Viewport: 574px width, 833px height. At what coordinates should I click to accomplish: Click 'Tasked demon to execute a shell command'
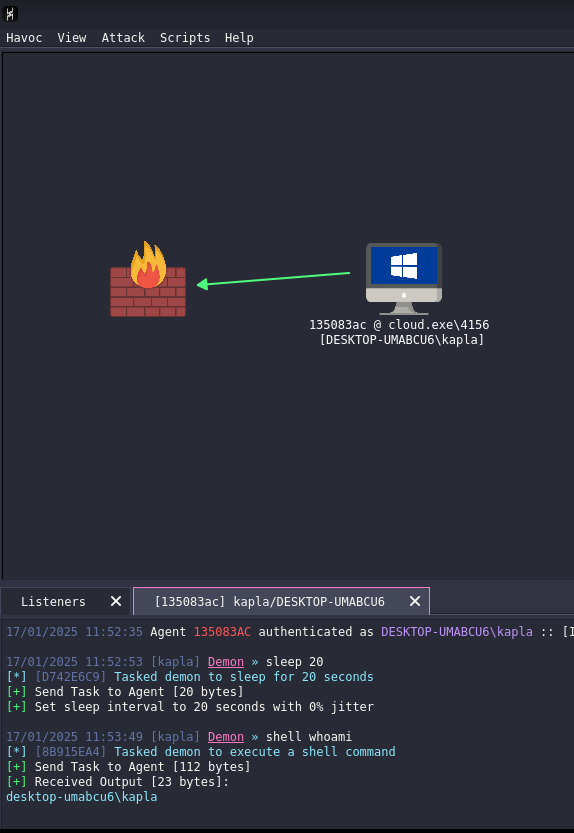[x=255, y=752]
